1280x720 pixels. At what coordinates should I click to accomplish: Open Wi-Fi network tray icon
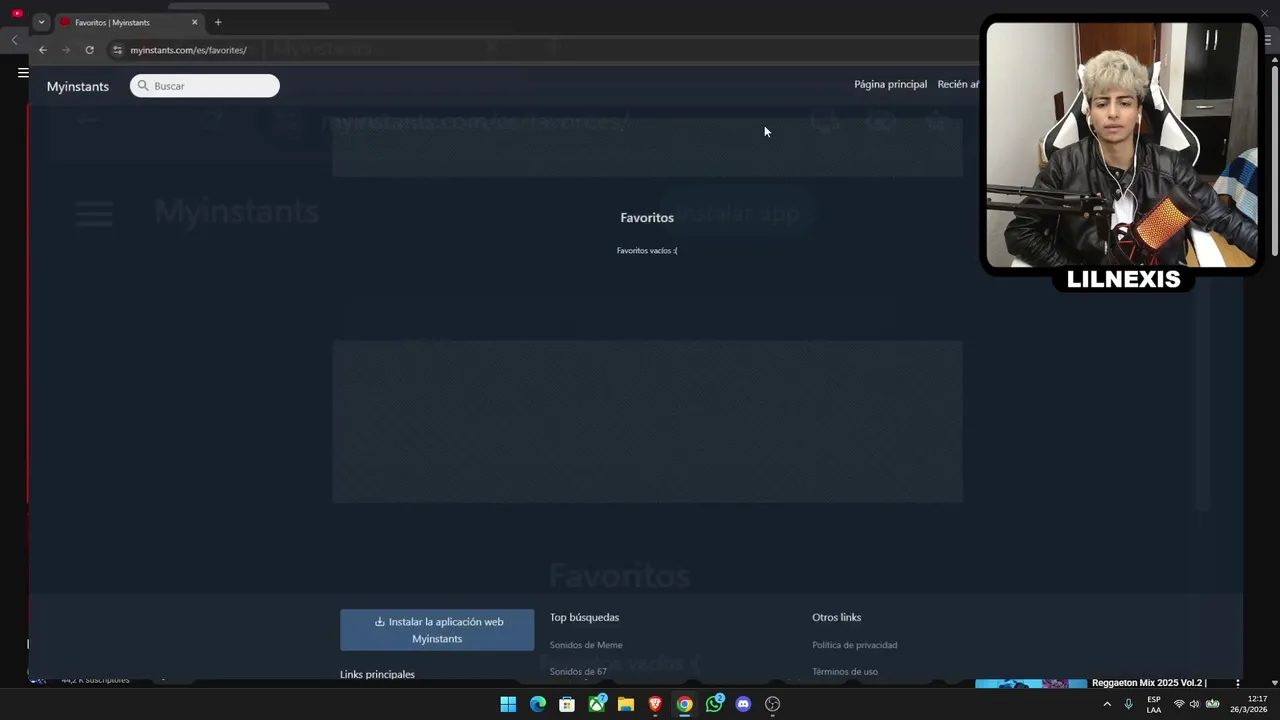point(1178,704)
